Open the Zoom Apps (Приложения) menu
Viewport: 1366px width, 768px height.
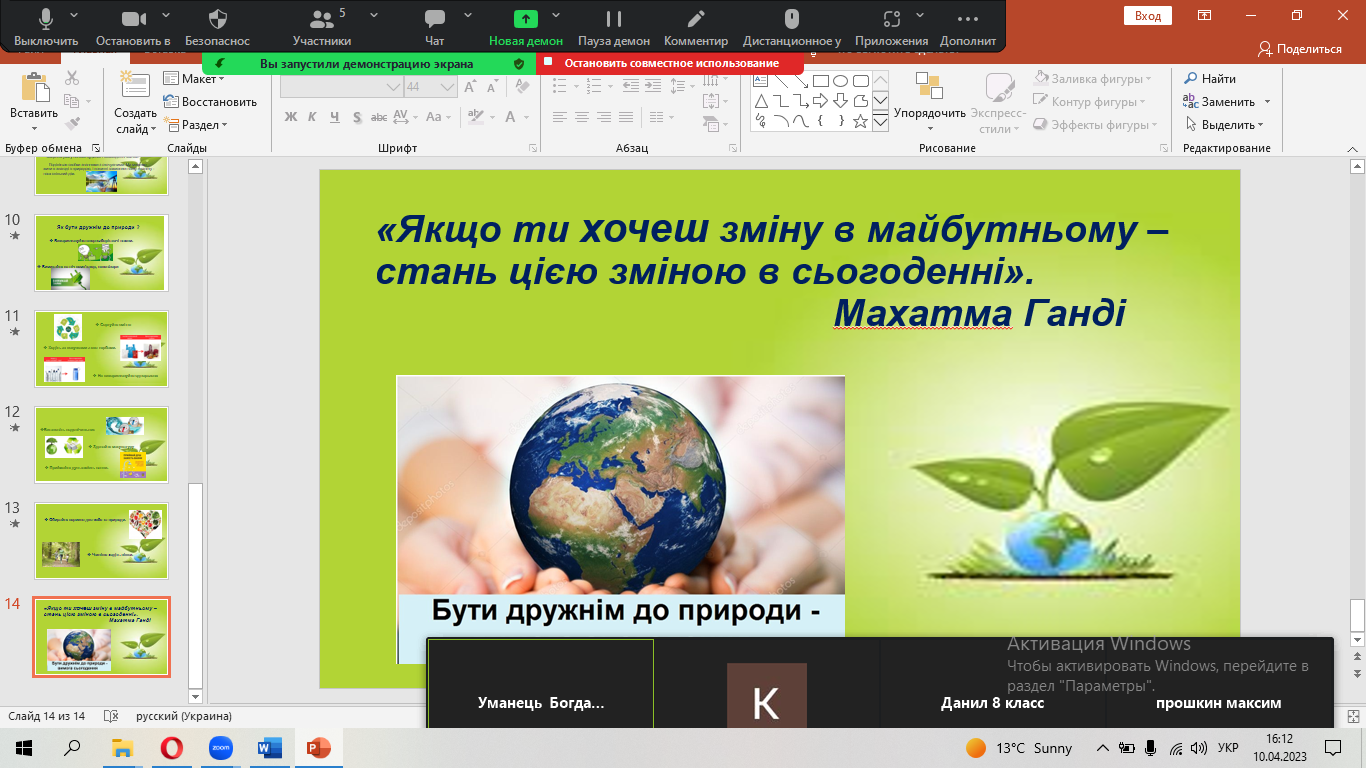tap(891, 19)
